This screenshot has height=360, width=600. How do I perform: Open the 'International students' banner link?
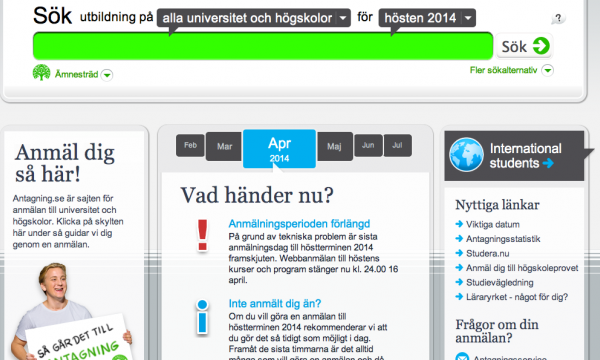click(514, 156)
